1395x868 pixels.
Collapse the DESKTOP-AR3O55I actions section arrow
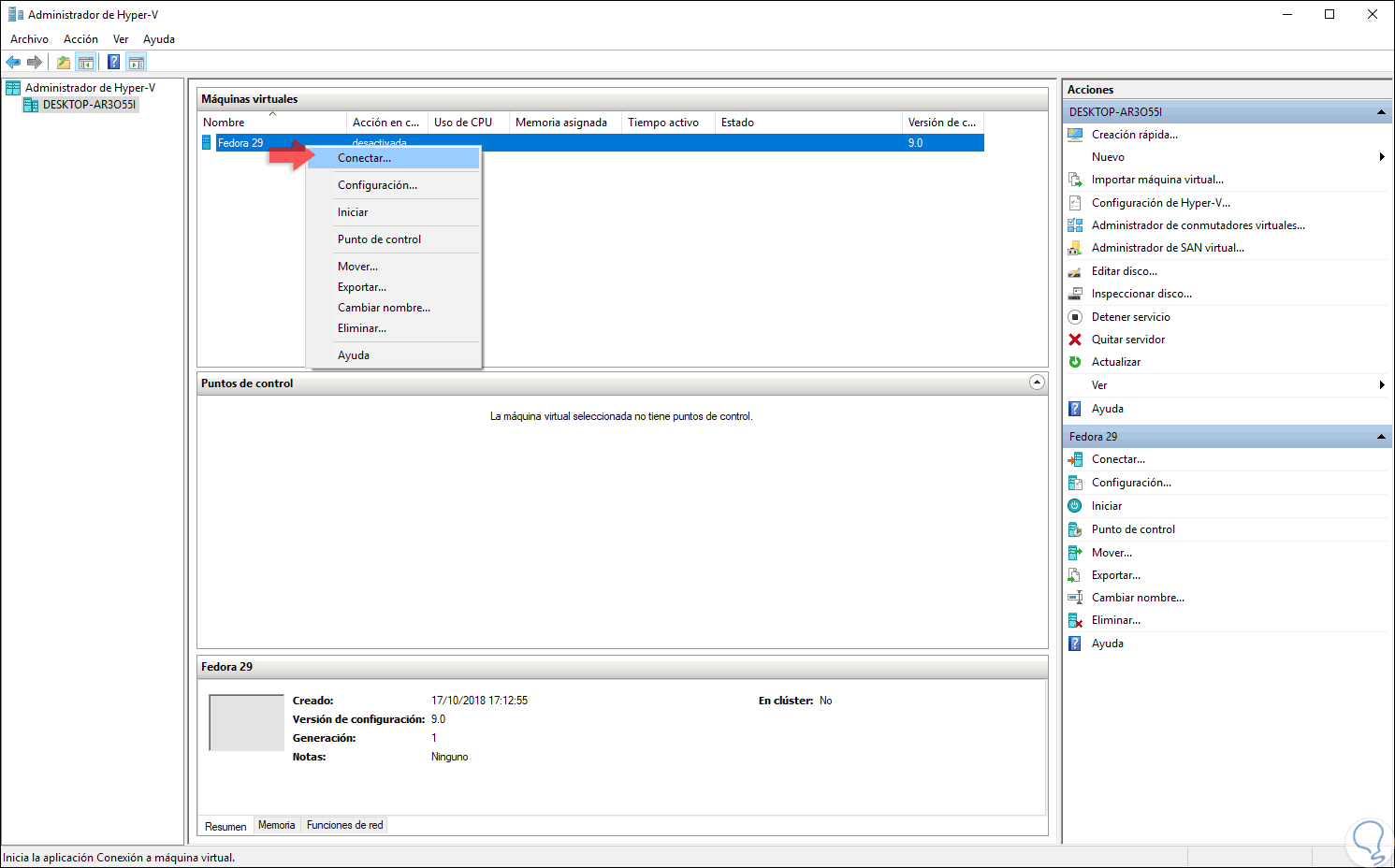click(x=1381, y=112)
